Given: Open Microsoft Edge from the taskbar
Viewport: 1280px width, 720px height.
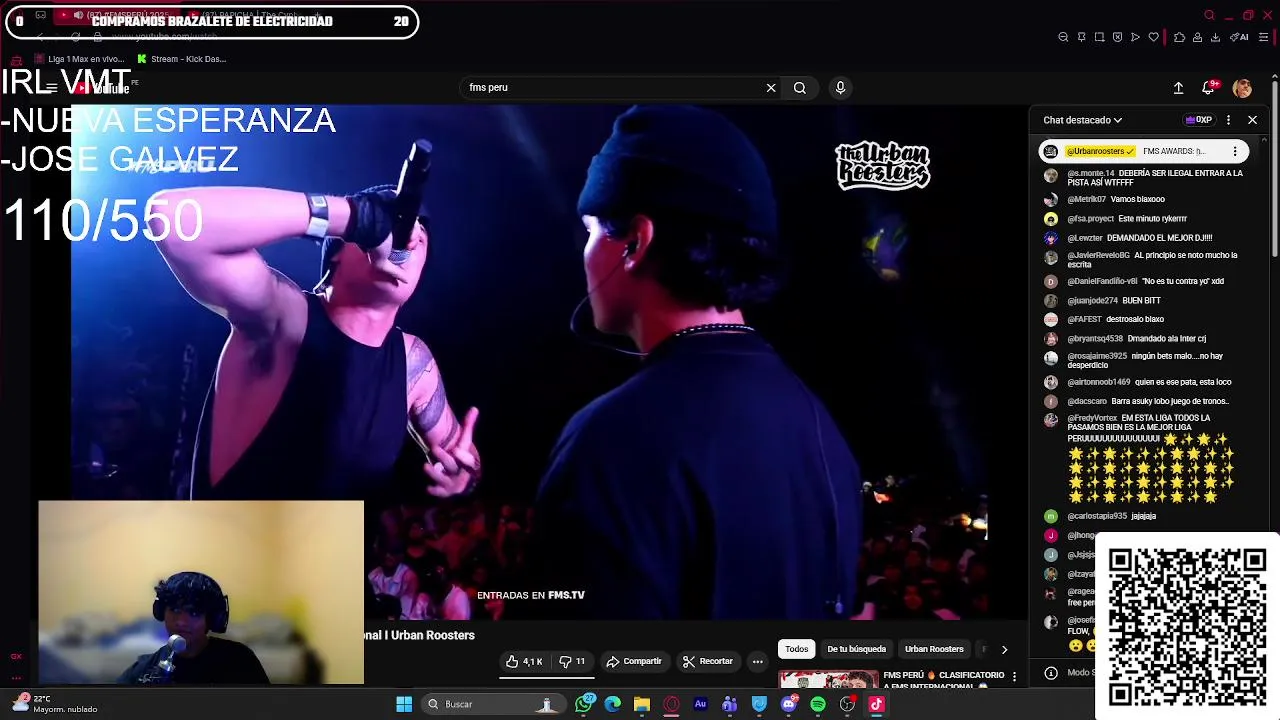Looking at the screenshot, I should point(613,704).
